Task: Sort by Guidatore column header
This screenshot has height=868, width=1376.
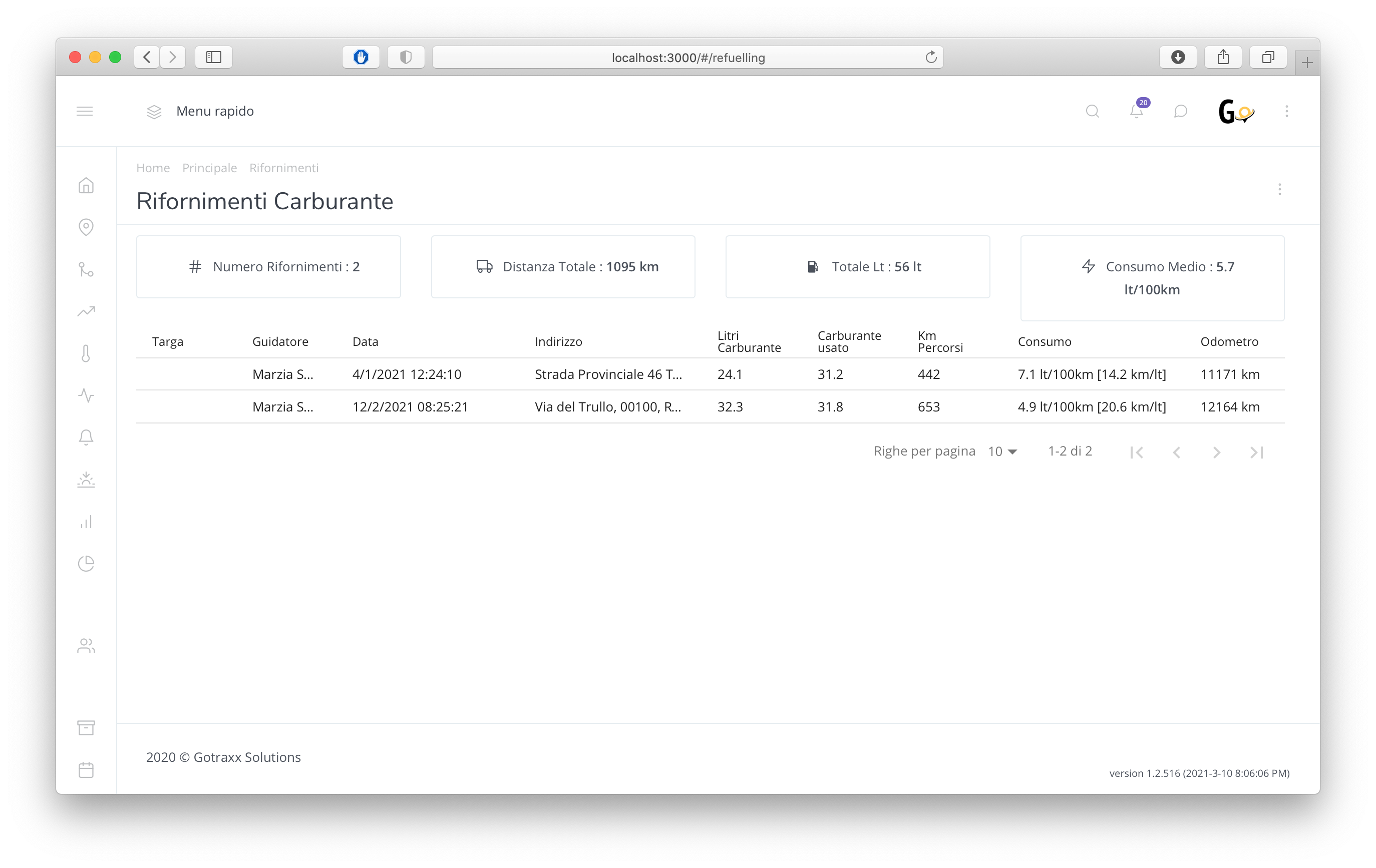Action: [280, 342]
